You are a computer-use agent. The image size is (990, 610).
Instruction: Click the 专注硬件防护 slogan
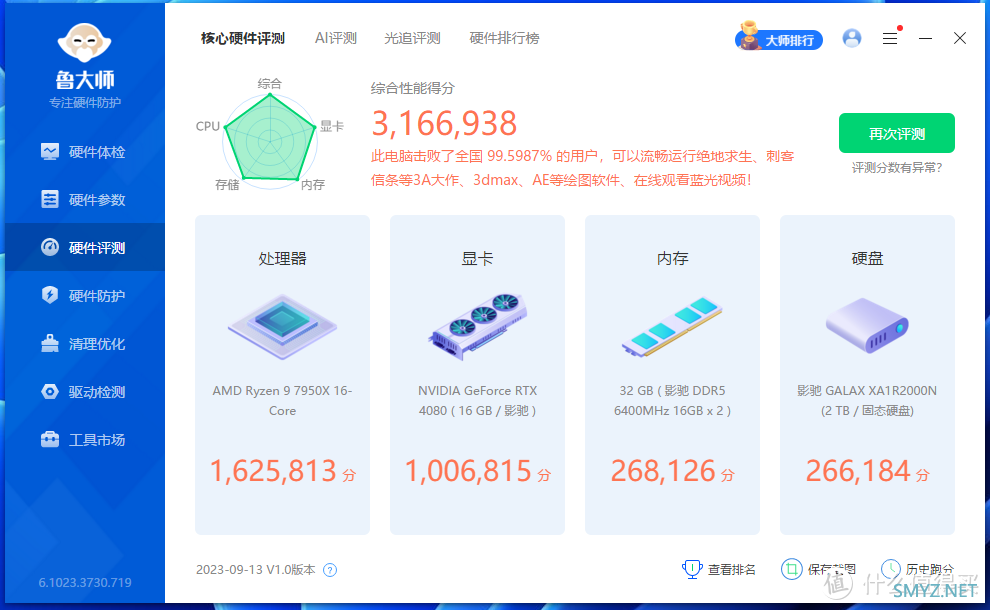point(85,102)
